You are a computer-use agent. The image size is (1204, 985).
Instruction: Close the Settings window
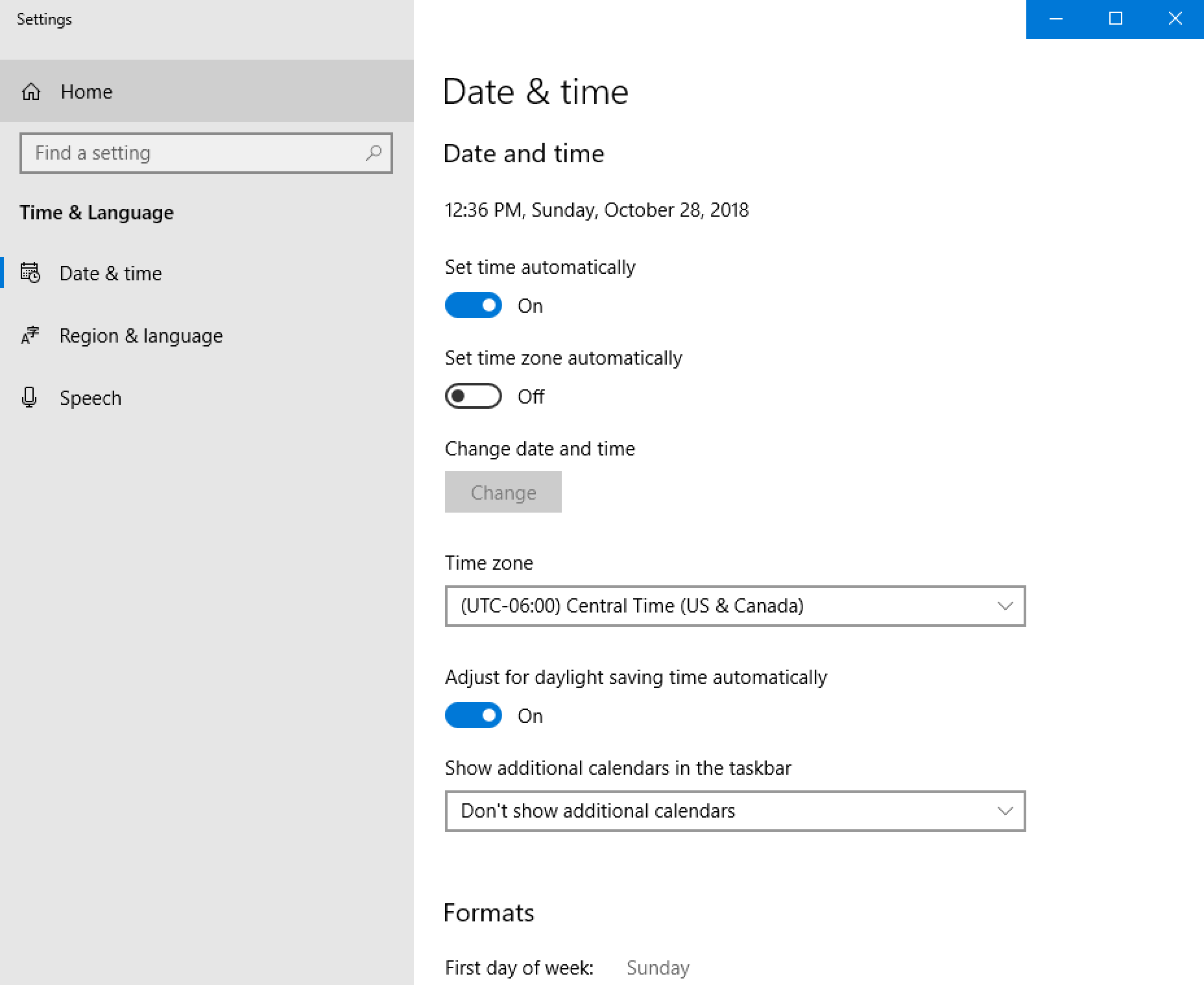pyautogui.click(x=1175, y=19)
